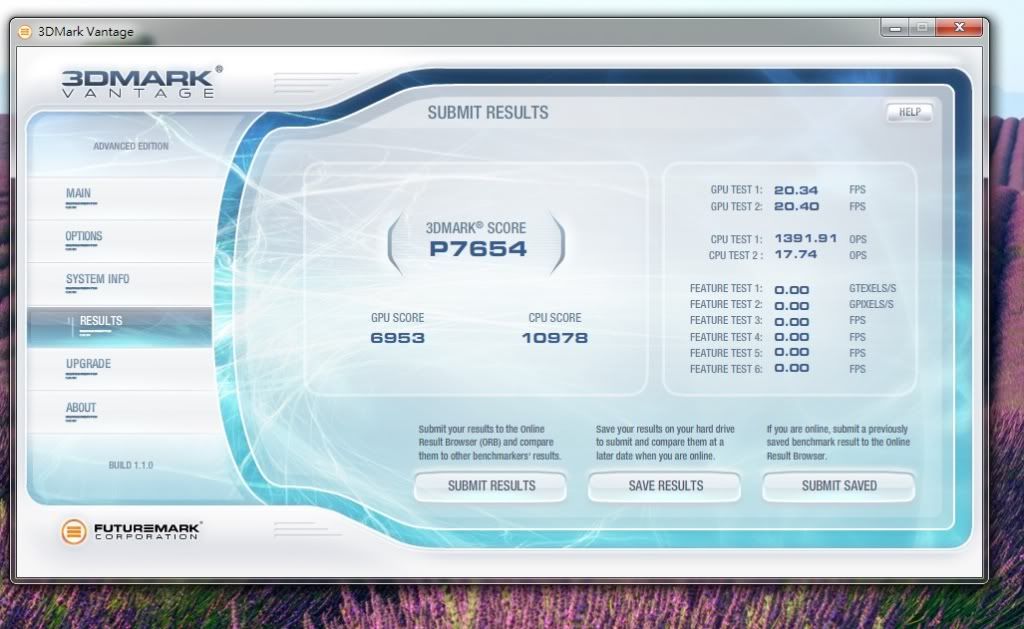Image resolution: width=1024 pixels, height=629 pixels.
Task: Click the Futuremark Corporation logo
Action: tap(132, 531)
